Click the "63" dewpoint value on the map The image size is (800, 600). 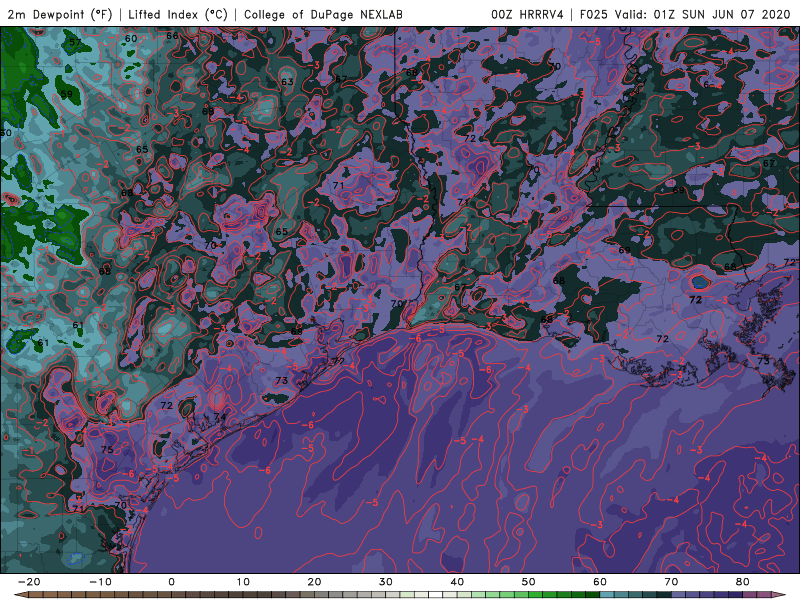tap(287, 82)
